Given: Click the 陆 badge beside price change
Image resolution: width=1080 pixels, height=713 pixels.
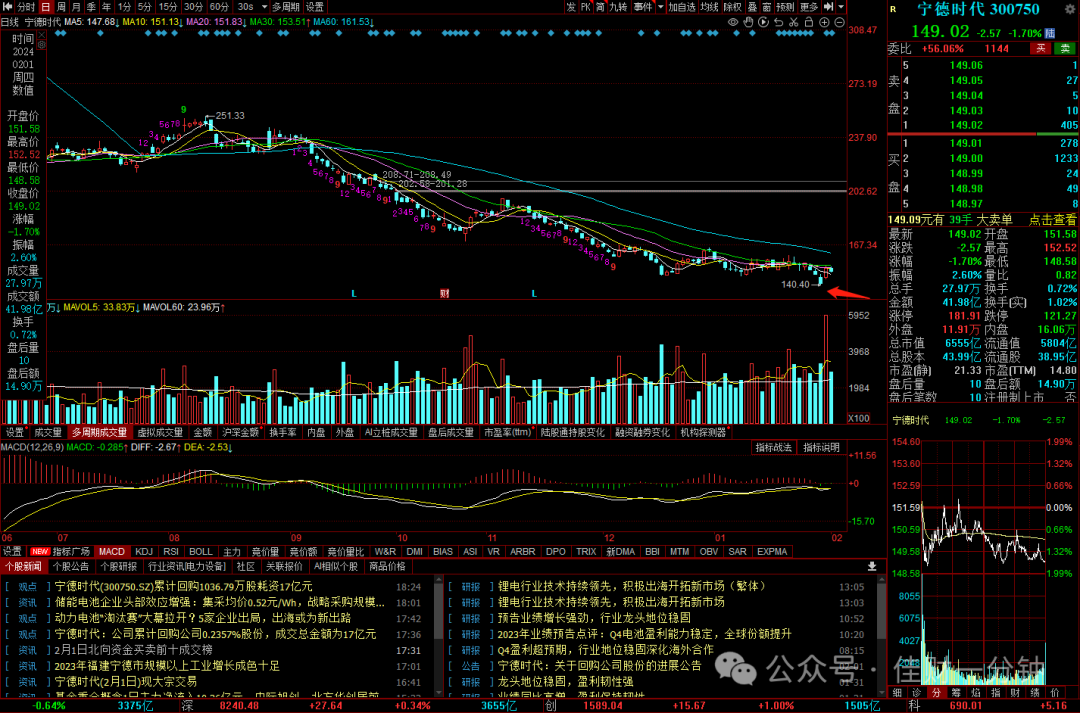Looking at the screenshot, I should click(x=1050, y=33).
